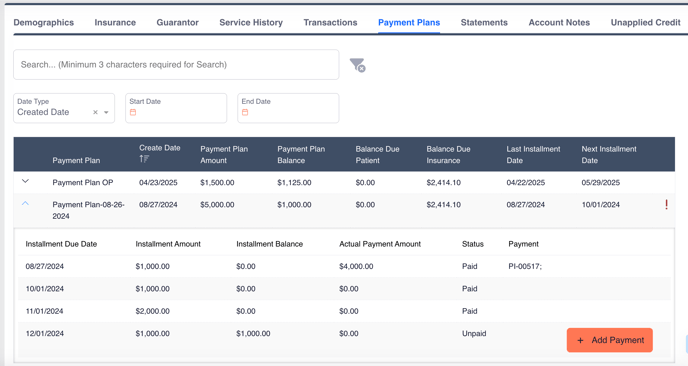Switch to the Transactions tab

[330, 22]
